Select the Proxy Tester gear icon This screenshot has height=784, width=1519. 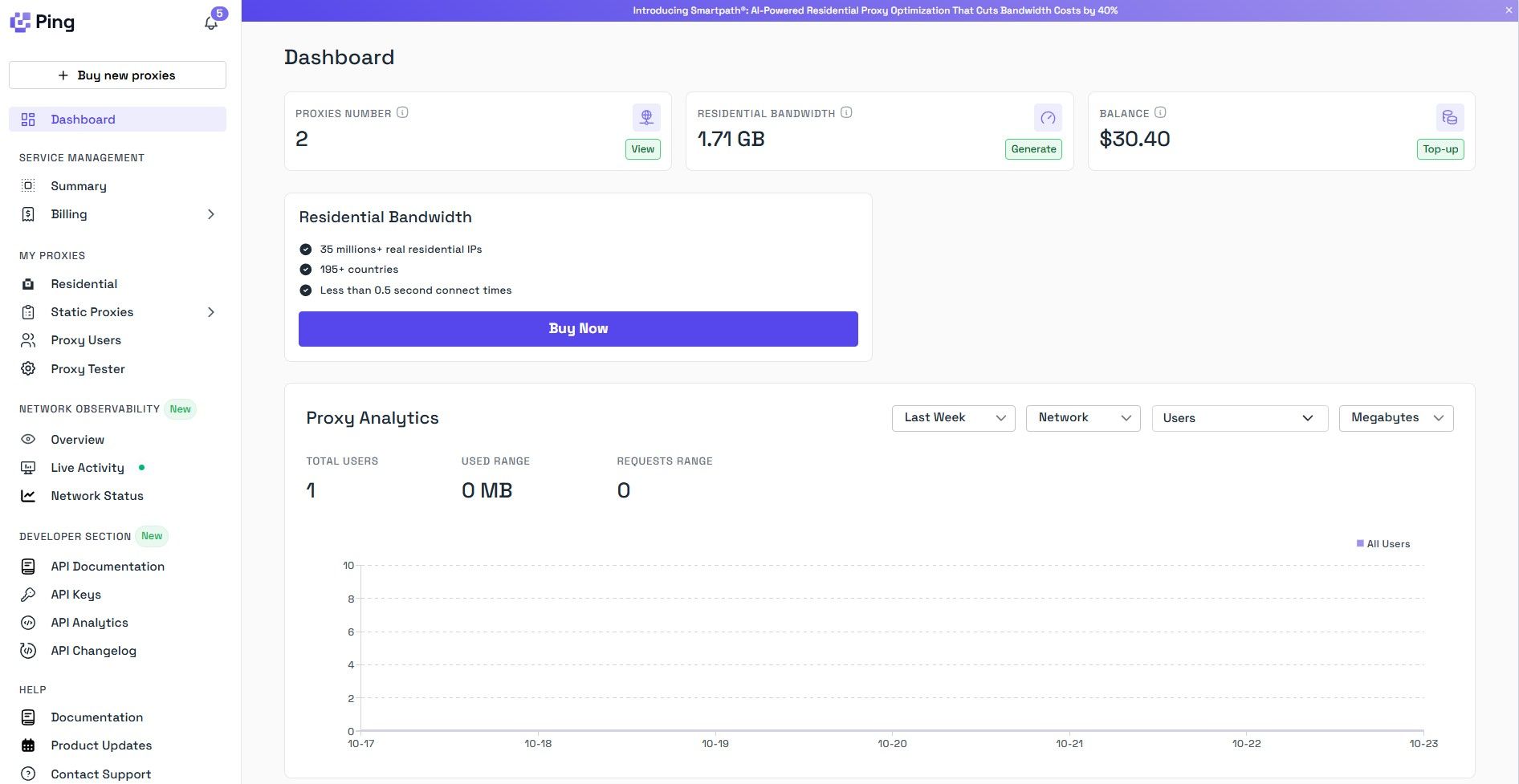point(28,368)
